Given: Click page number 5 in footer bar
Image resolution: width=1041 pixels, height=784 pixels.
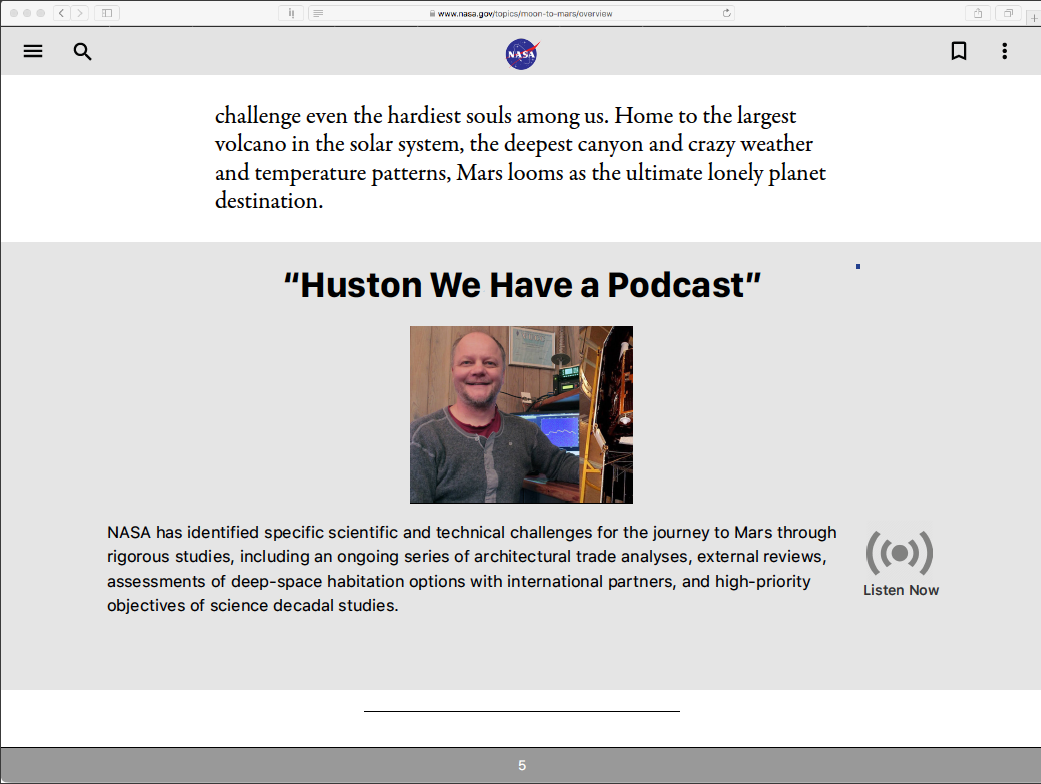Looking at the screenshot, I should (x=522, y=765).
